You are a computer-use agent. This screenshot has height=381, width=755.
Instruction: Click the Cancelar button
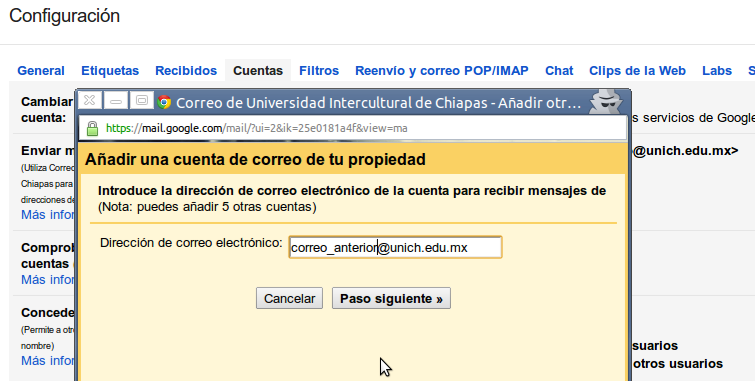(289, 299)
